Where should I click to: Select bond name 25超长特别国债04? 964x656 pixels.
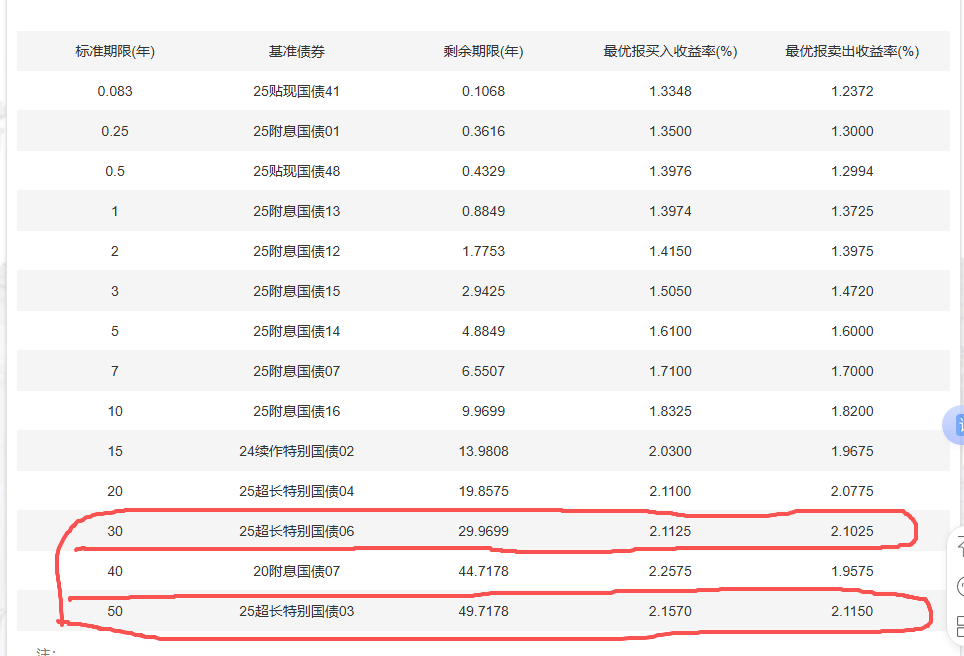click(x=296, y=491)
